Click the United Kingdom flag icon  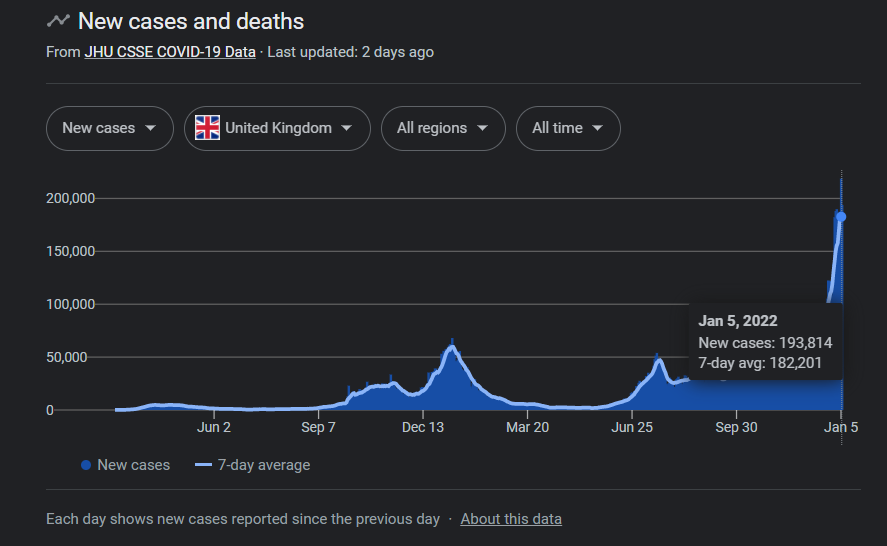[x=207, y=128]
